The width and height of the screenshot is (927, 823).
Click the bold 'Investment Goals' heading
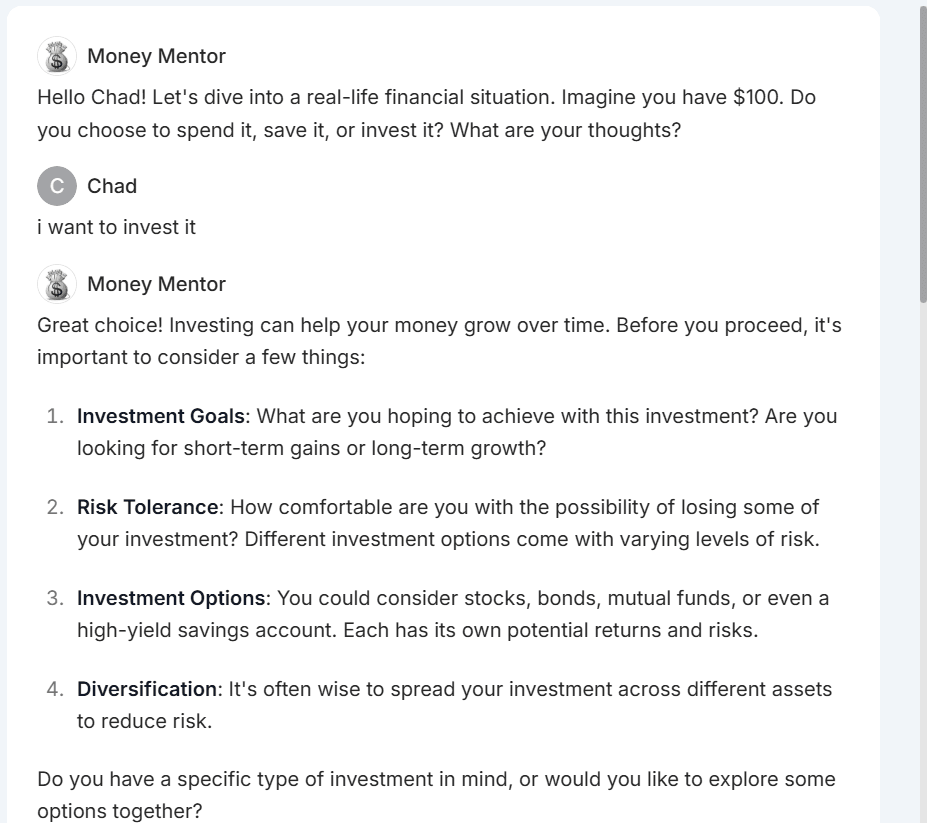[161, 416]
